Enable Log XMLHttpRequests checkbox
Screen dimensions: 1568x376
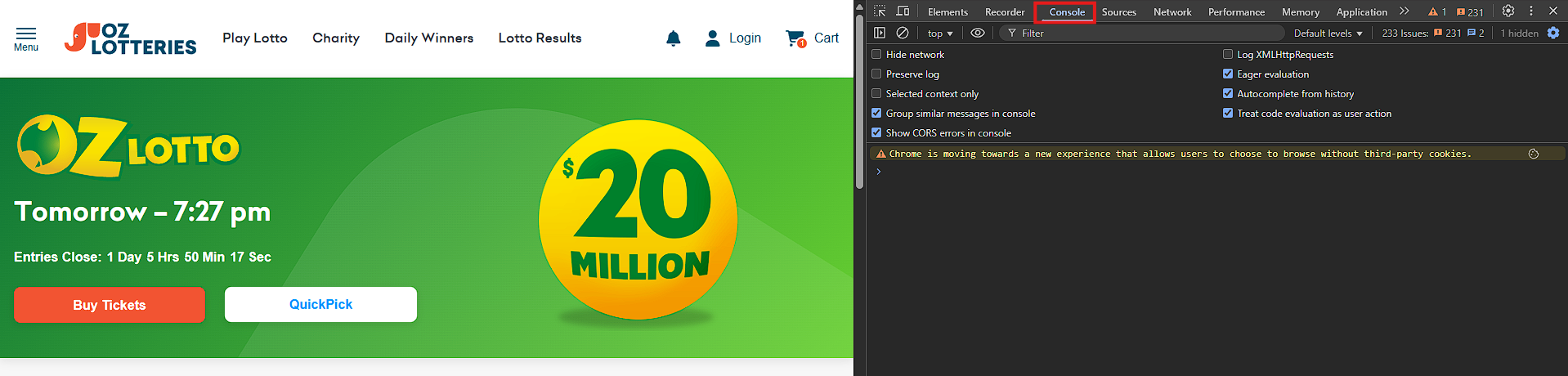tap(1228, 54)
